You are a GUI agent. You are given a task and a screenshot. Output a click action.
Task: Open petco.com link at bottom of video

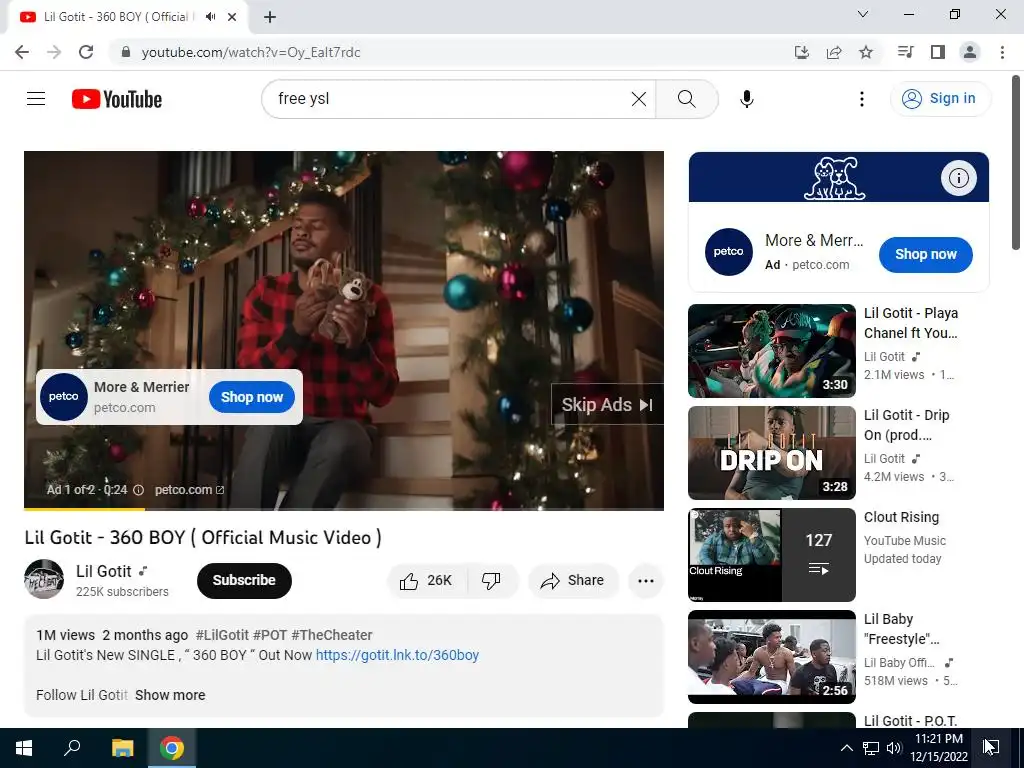click(x=189, y=490)
